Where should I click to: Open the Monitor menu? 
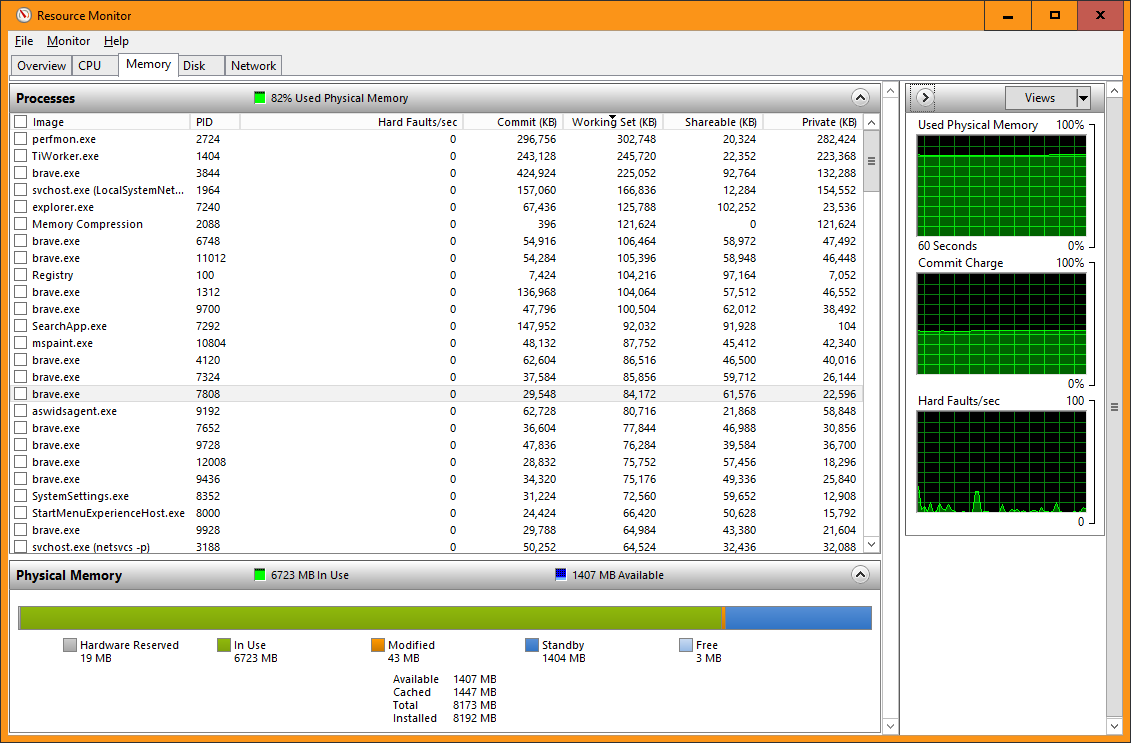68,41
